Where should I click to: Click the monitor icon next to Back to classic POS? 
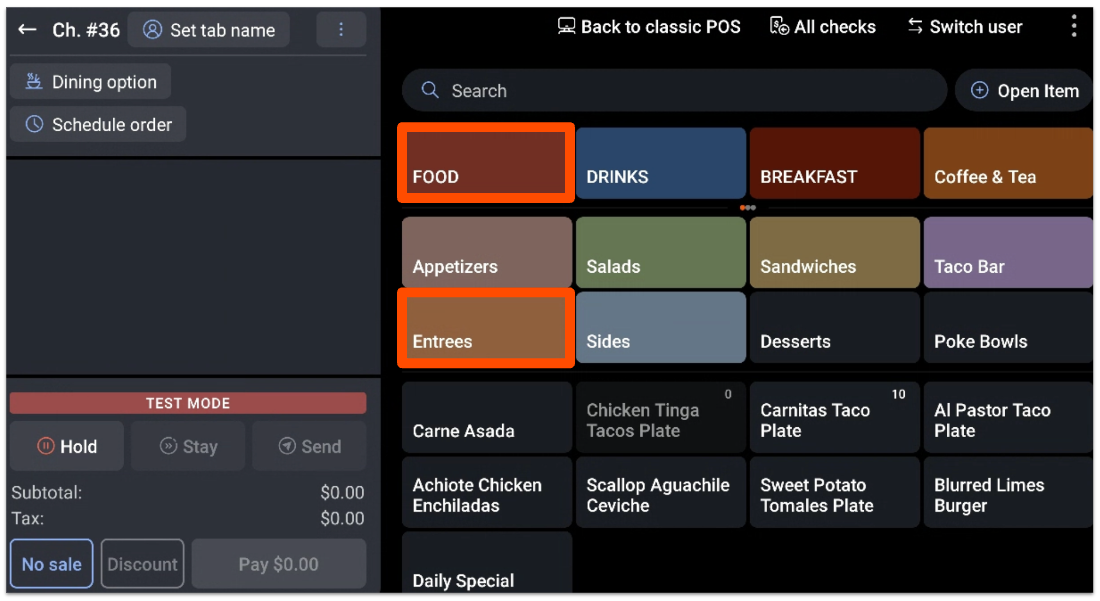pyautogui.click(x=565, y=26)
